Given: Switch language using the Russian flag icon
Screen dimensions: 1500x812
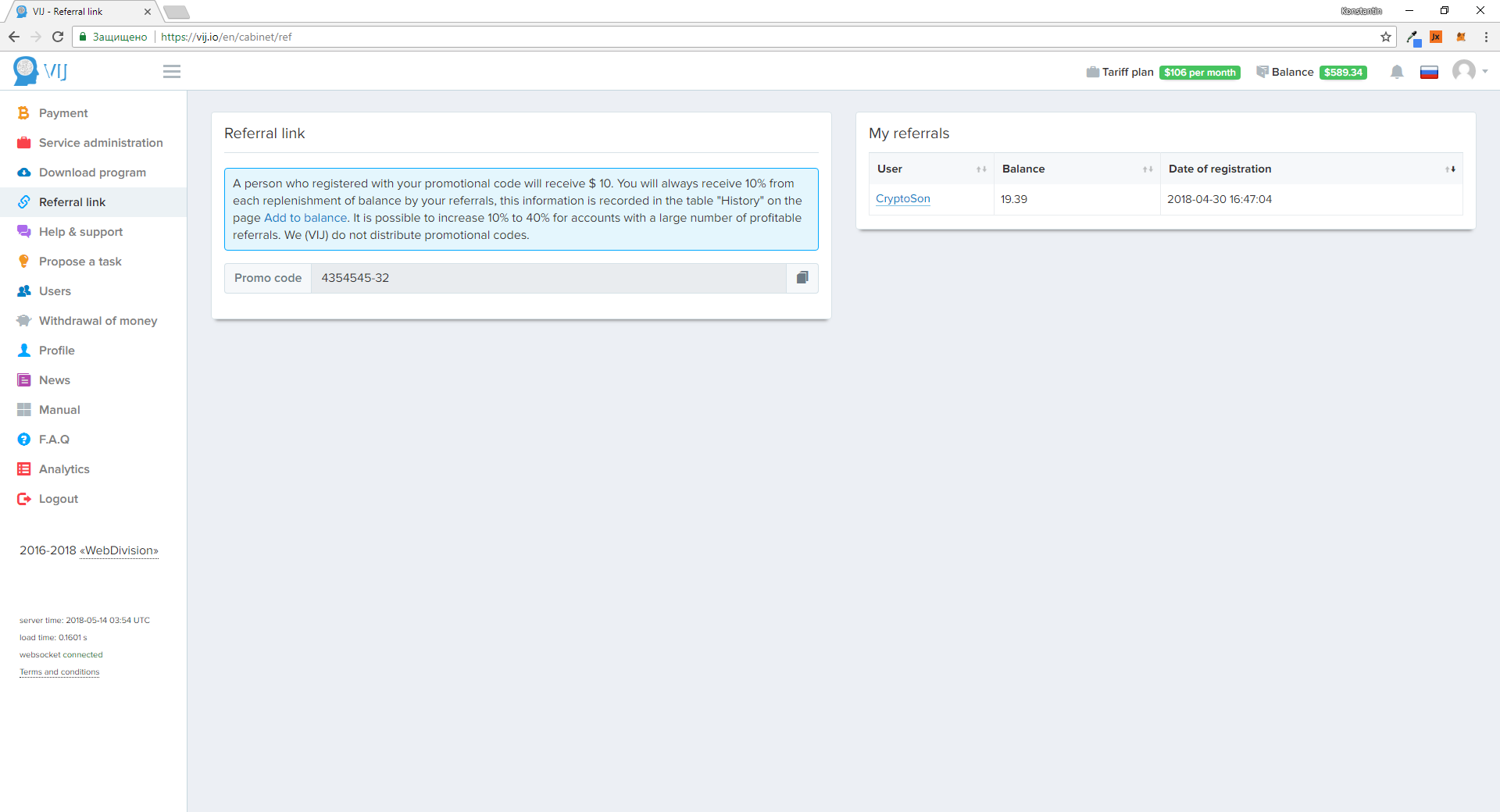Looking at the screenshot, I should [x=1429, y=73].
